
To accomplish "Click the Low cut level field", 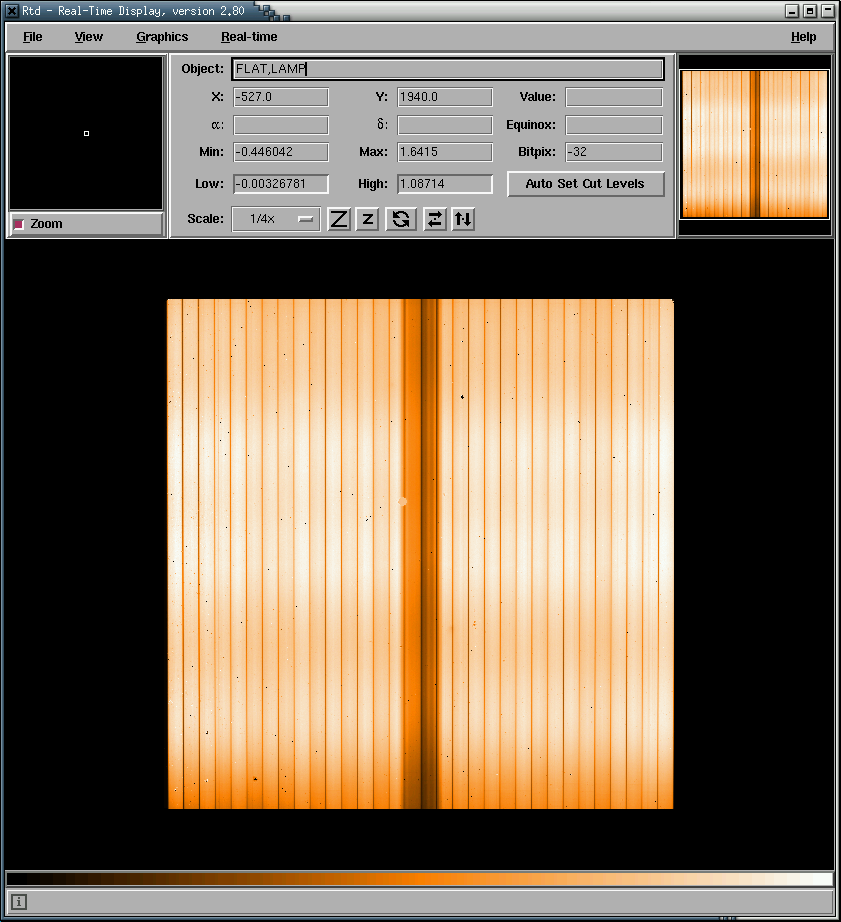I will 280,184.
